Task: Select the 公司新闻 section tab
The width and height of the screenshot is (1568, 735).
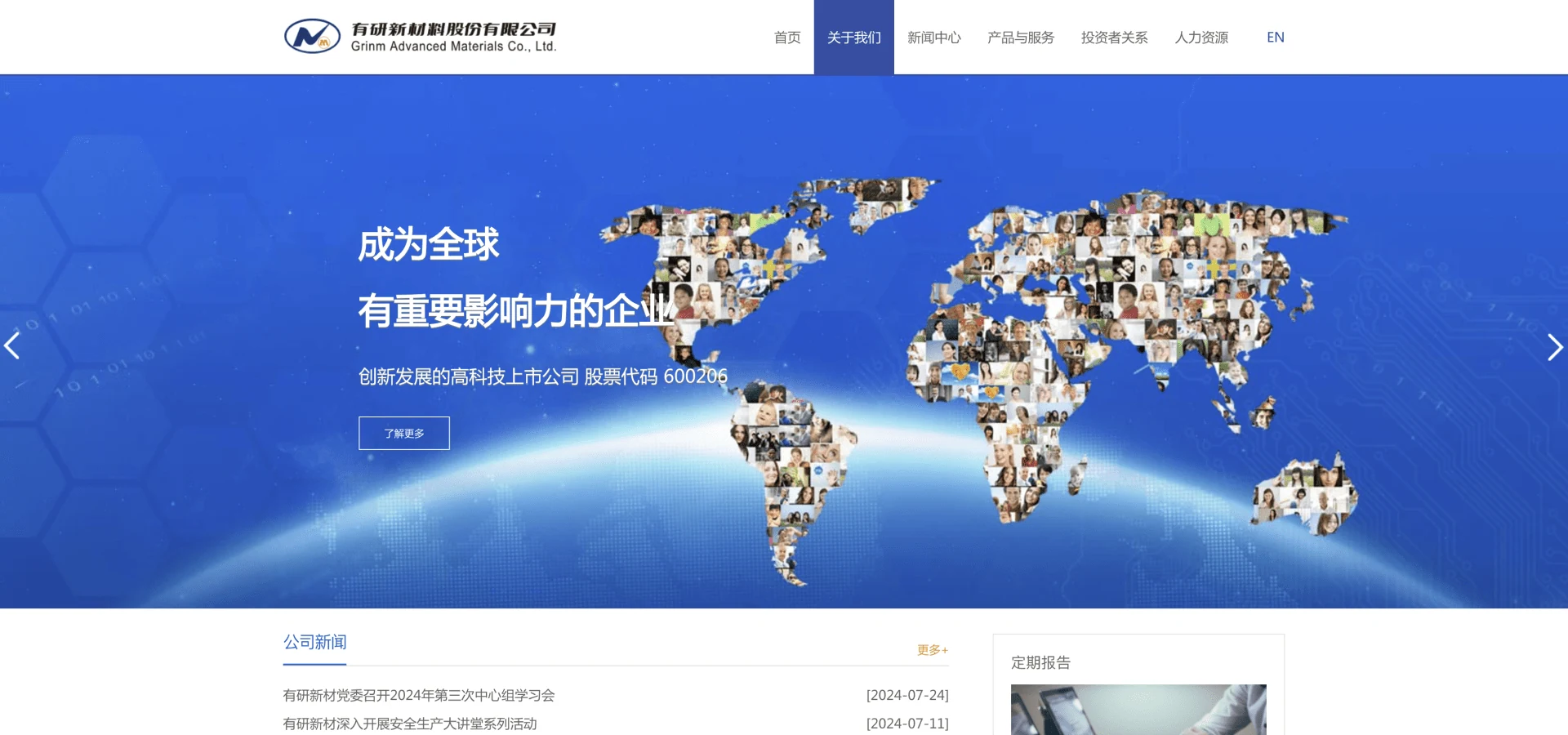Action: click(315, 643)
